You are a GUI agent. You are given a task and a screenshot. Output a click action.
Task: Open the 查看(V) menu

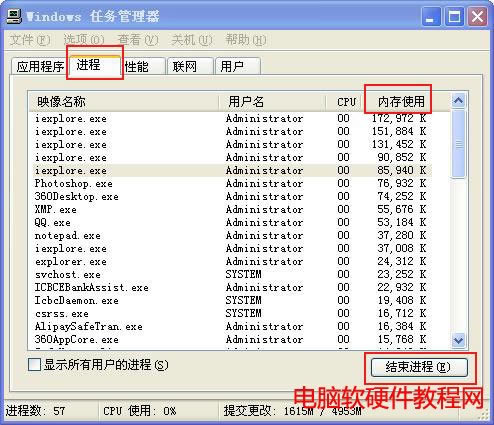pos(138,40)
